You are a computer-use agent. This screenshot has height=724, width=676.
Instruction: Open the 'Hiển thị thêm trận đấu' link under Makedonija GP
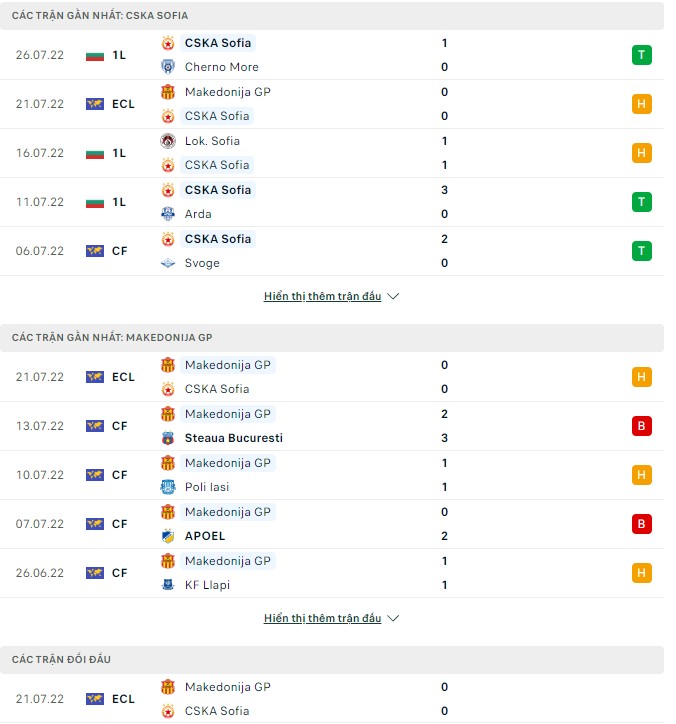322,619
